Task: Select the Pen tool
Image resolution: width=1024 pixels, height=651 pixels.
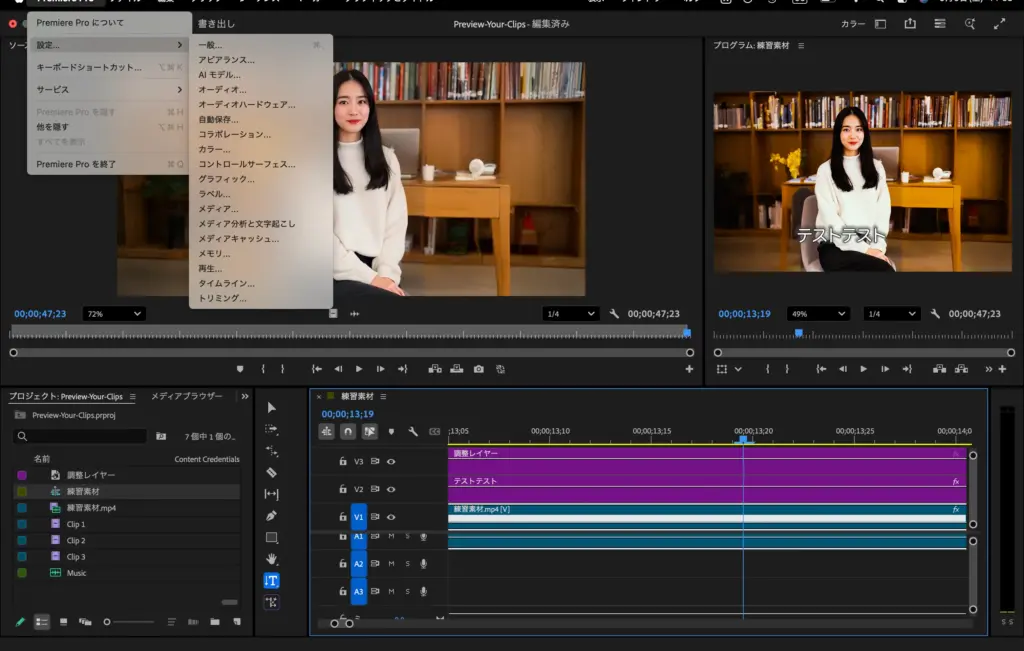Action: [x=271, y=516]
